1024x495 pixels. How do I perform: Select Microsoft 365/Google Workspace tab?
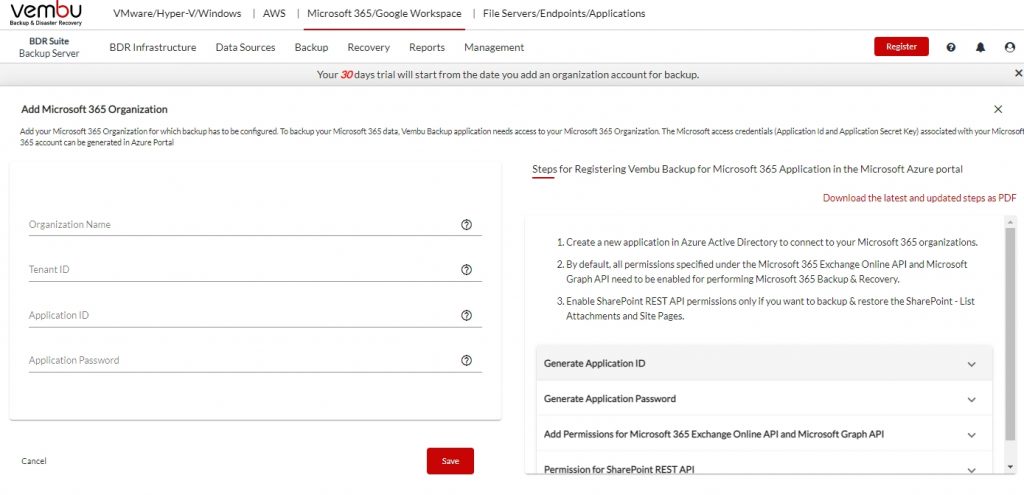click(x=384, y=13)
